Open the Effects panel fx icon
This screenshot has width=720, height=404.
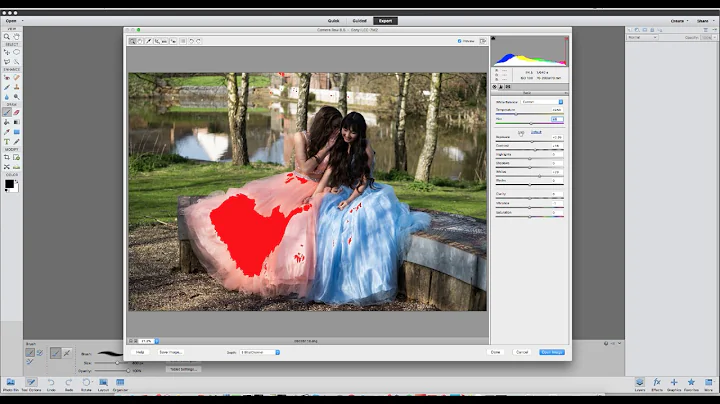657,385
